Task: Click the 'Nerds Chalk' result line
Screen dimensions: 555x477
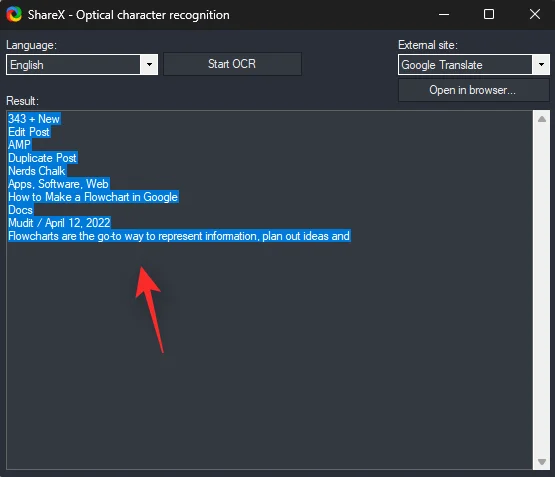Action: point(37,171)
